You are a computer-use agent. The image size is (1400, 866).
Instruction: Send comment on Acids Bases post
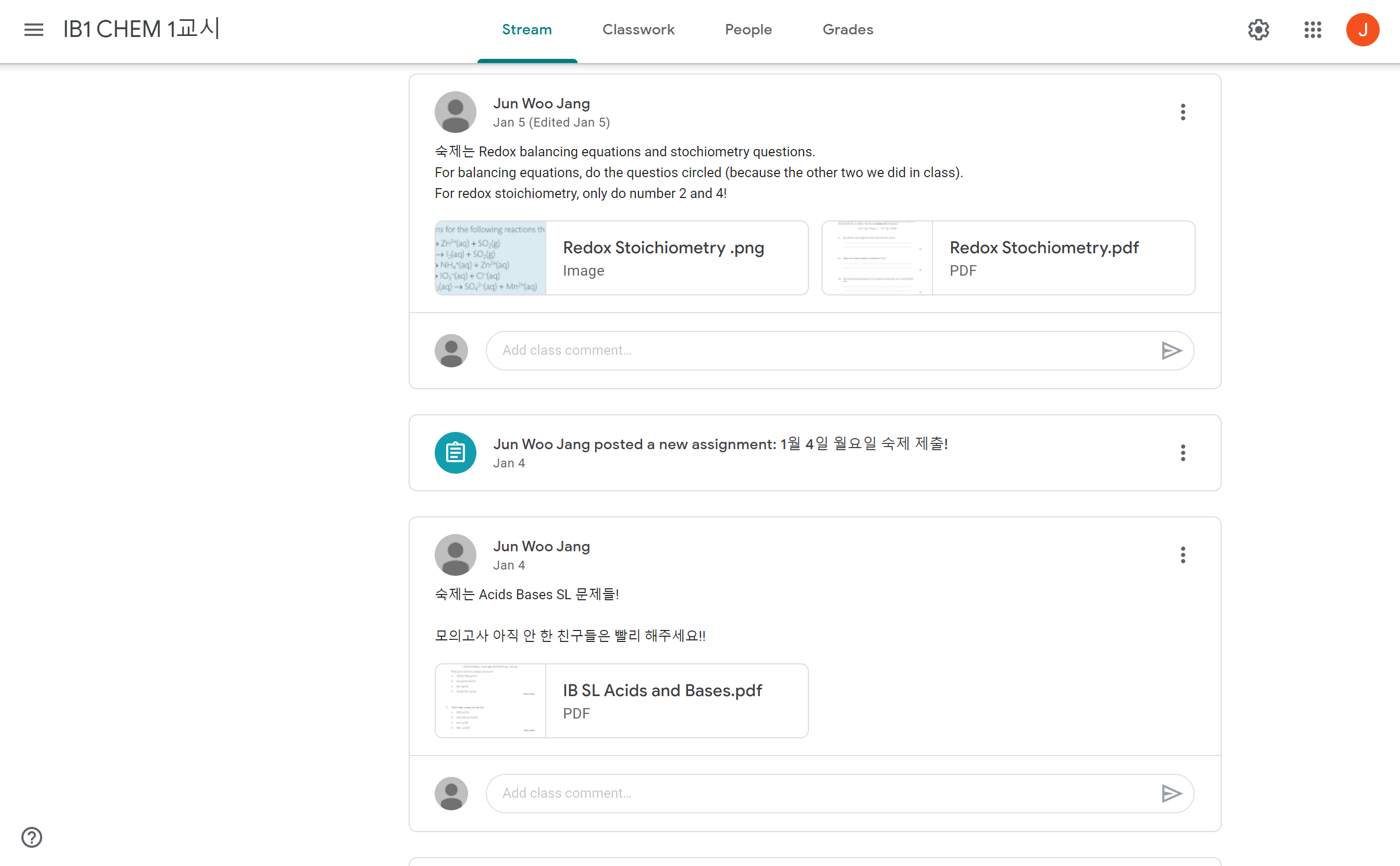1171,793
